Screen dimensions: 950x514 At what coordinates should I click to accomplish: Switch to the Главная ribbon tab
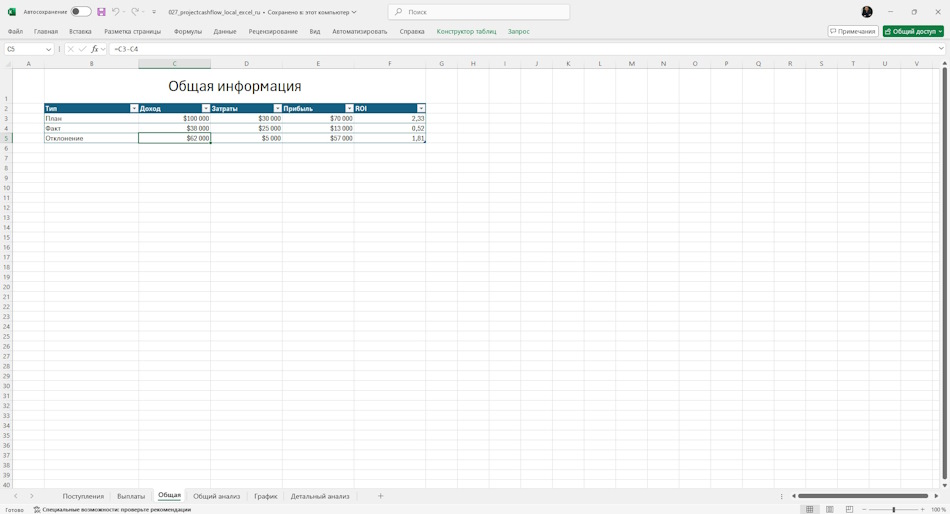pyautogui.click(x=46, y=32)
